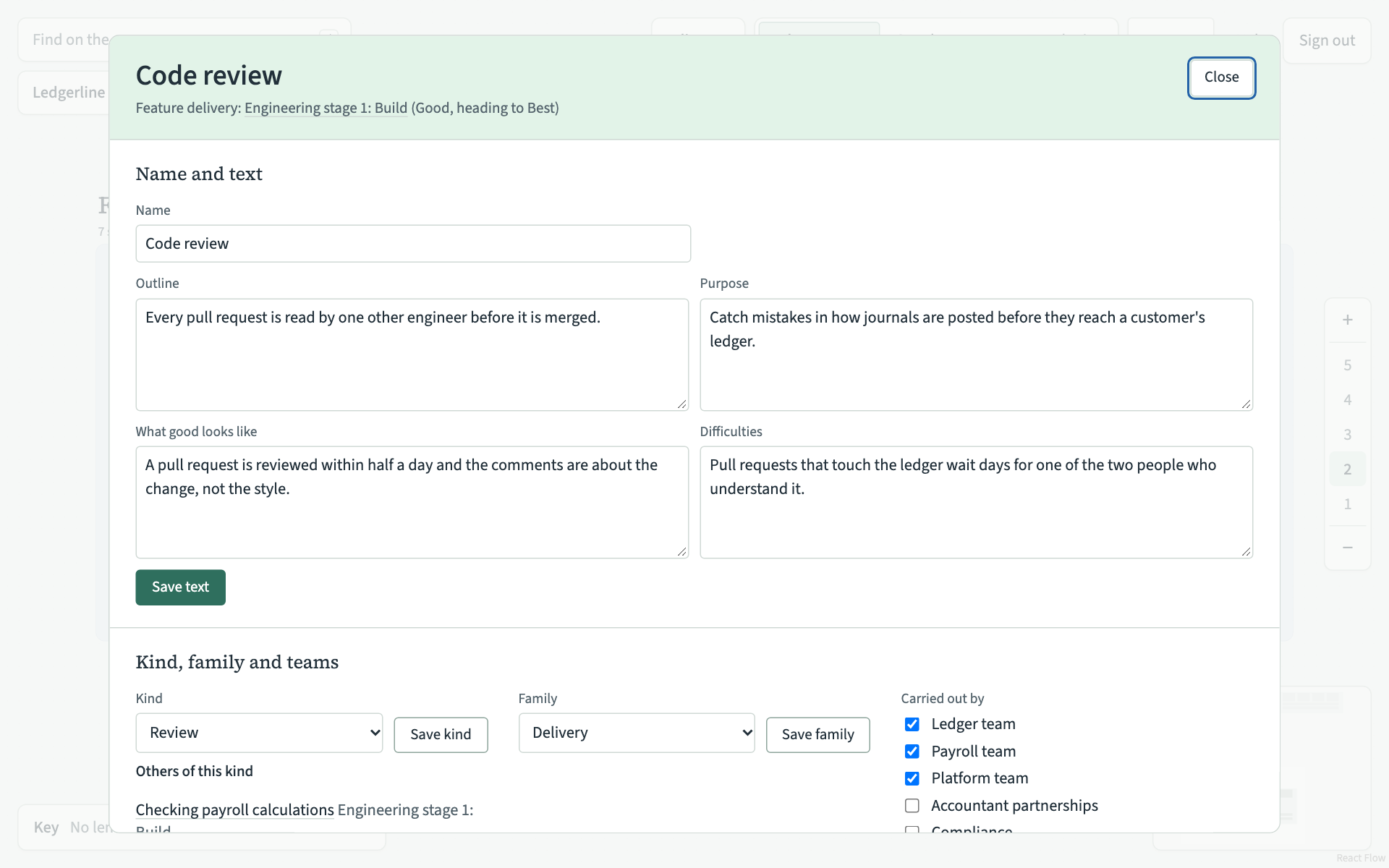Click the Name and text section heading
The image size is (1389, 868).
click(199, 174)
